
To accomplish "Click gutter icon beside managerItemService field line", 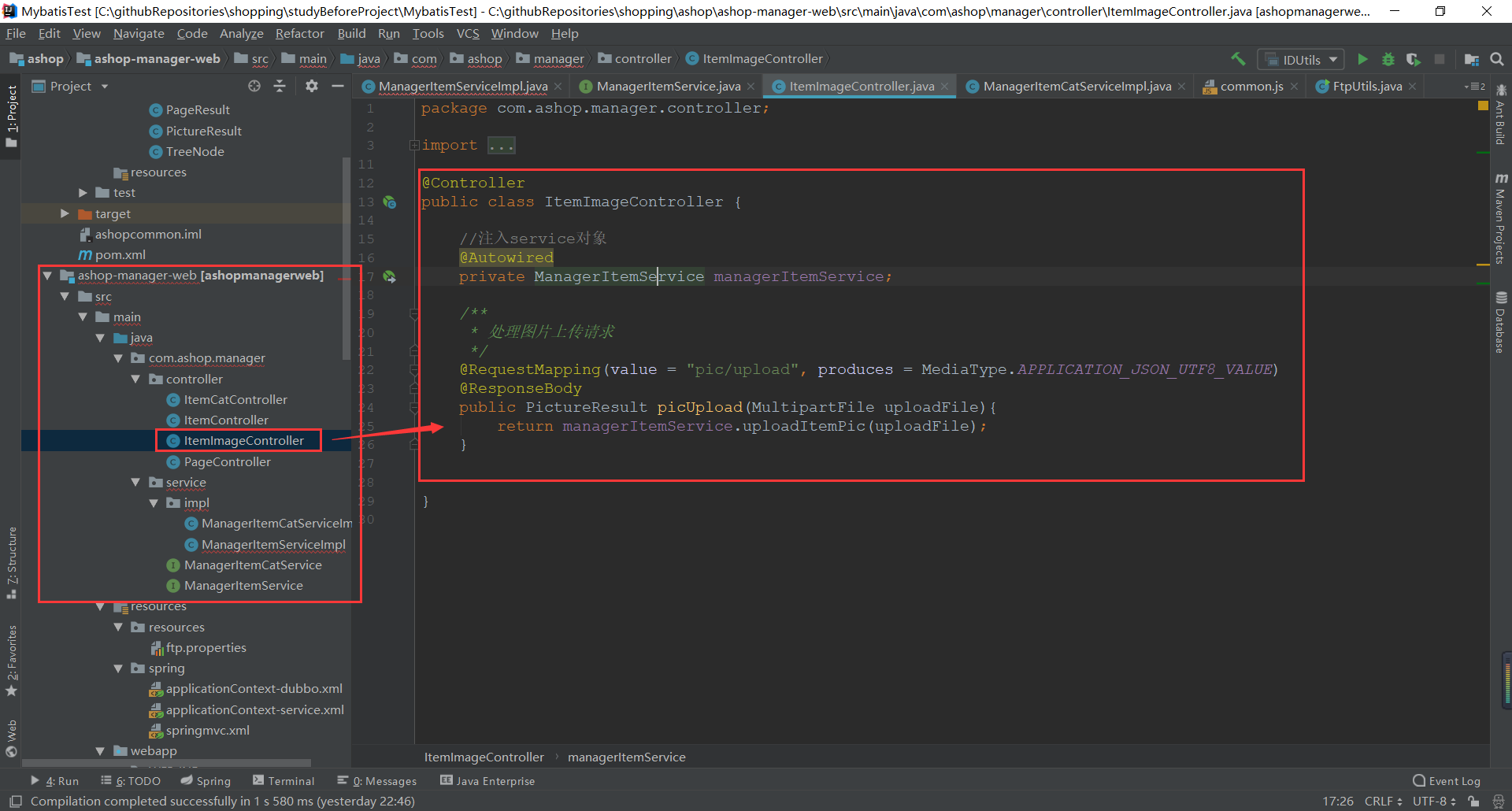I will pos(389,277).
